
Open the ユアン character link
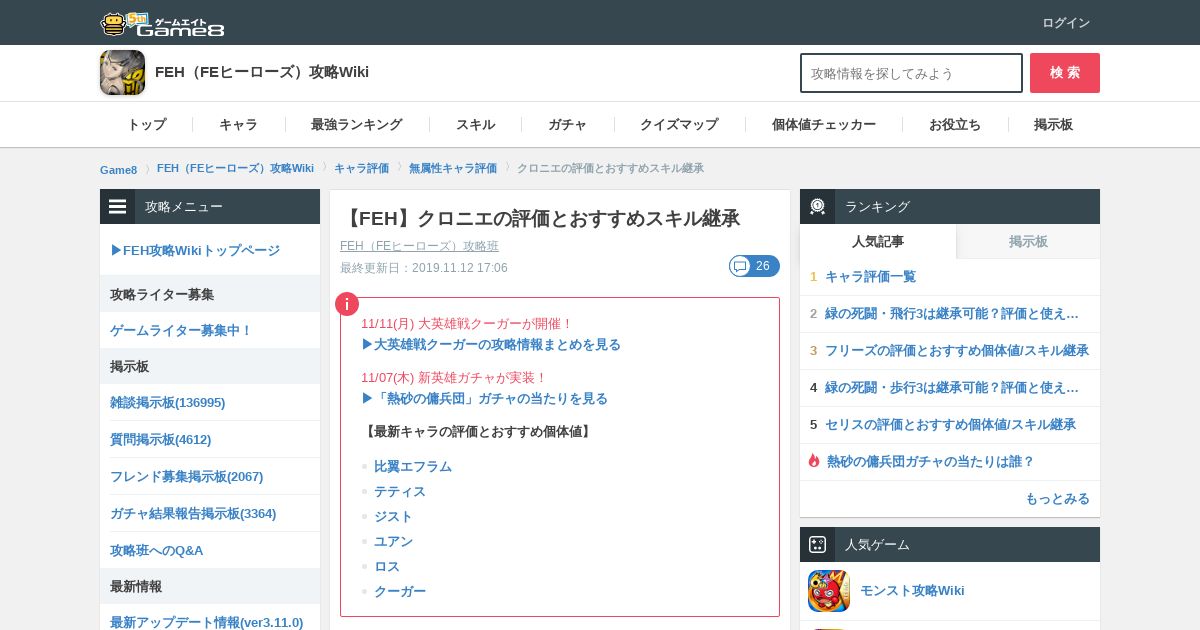coord(393,541)
